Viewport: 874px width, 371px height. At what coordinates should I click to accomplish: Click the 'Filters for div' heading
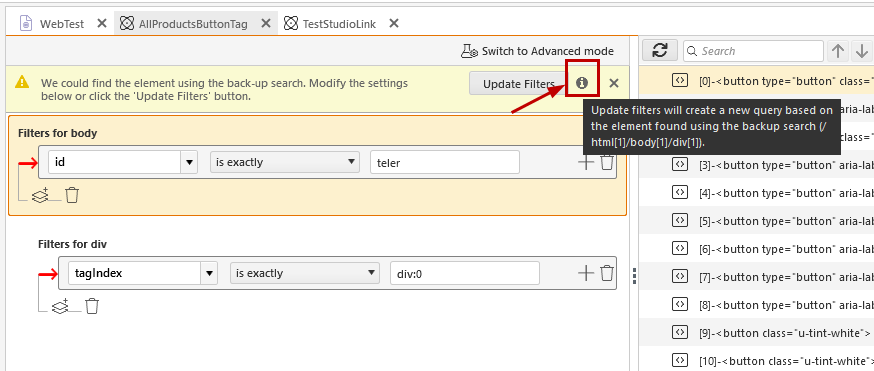(x=72, y=244)
